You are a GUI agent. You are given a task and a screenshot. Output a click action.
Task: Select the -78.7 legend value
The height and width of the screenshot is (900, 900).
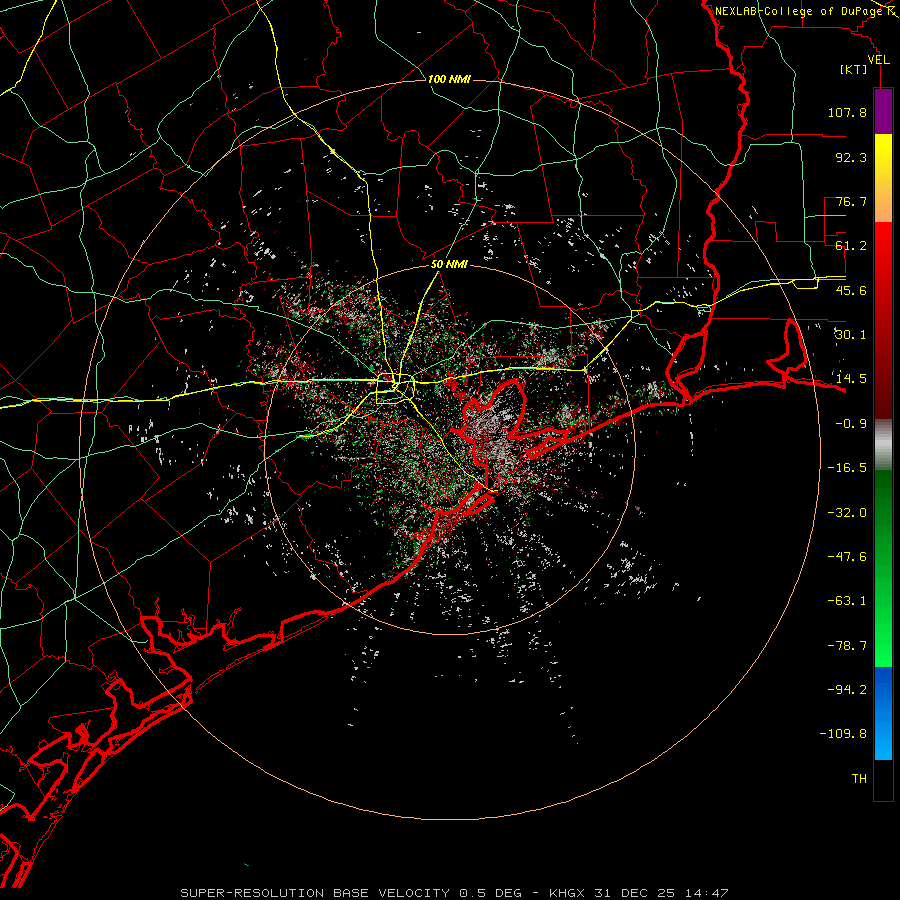[847, 646]
